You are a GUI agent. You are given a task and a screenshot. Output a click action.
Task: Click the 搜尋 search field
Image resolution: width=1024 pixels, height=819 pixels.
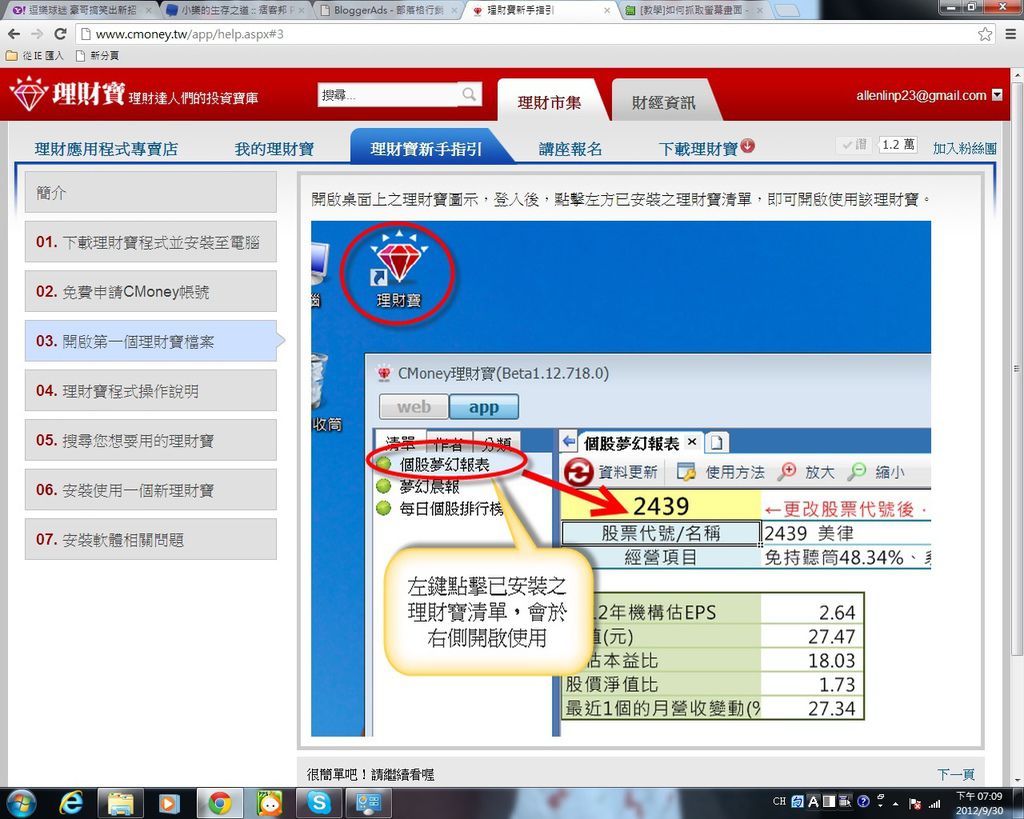pos(389,95)
